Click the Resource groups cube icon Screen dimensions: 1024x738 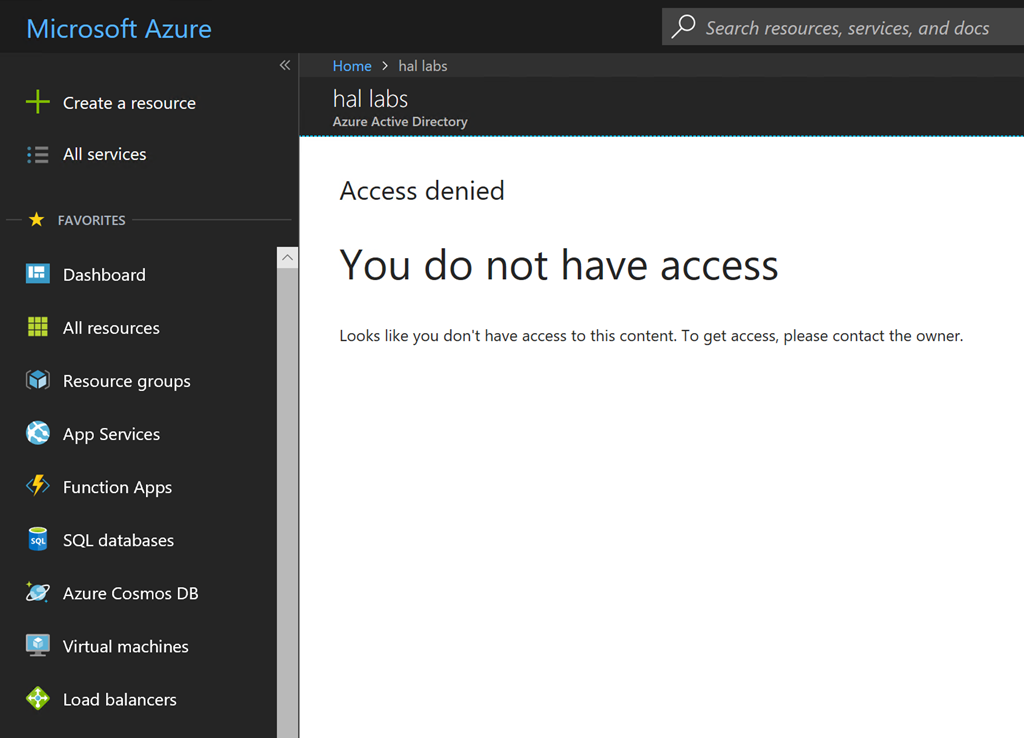pos(37,380)
